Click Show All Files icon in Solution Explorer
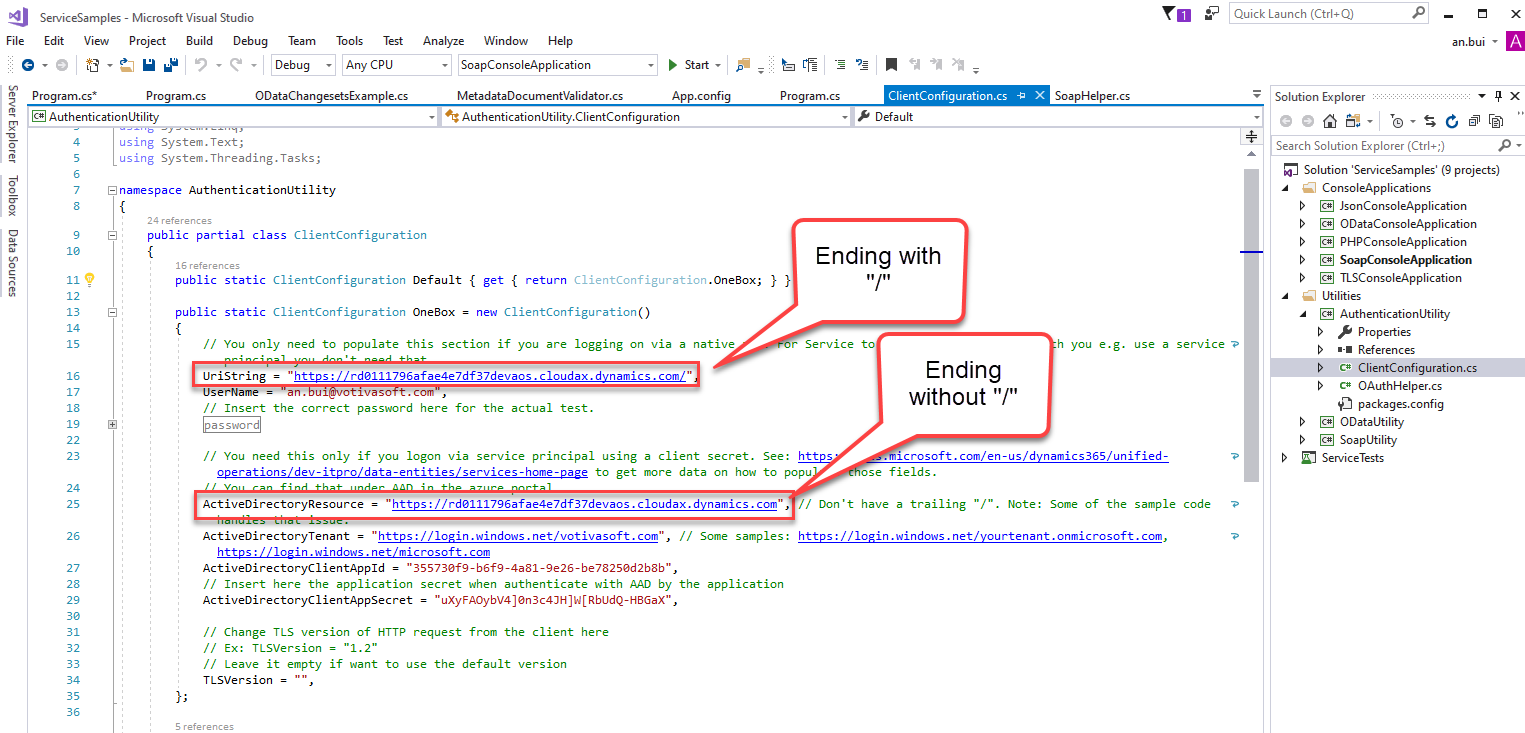 click(x=1496, y=121)
